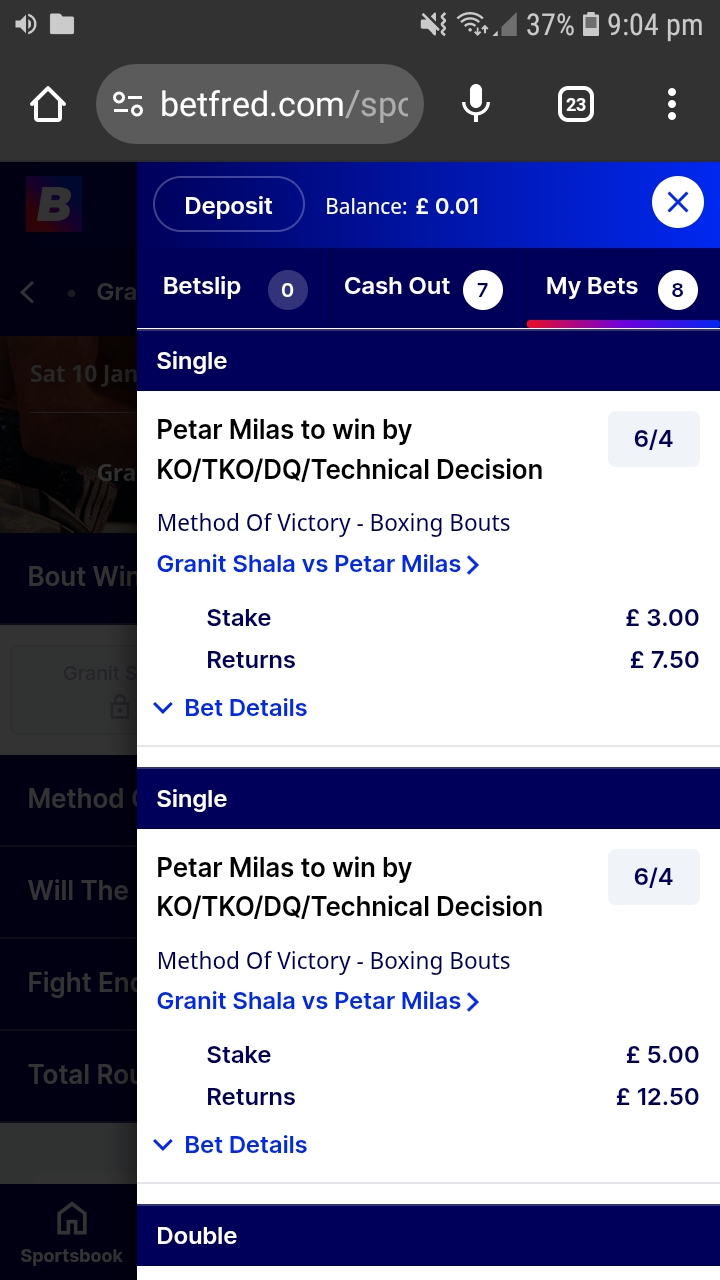Open first Granit Shala vs Petar Milas link
The width and height of the screenshot is (720, 1280).
pyautogui.click(x=319, y=564)
